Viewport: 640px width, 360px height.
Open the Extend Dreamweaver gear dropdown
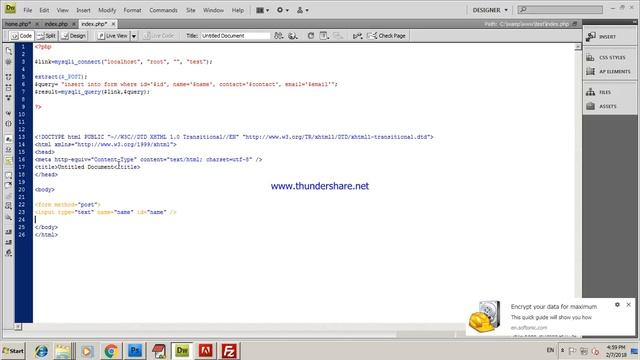pyautogui.click(x=282, y=10)
